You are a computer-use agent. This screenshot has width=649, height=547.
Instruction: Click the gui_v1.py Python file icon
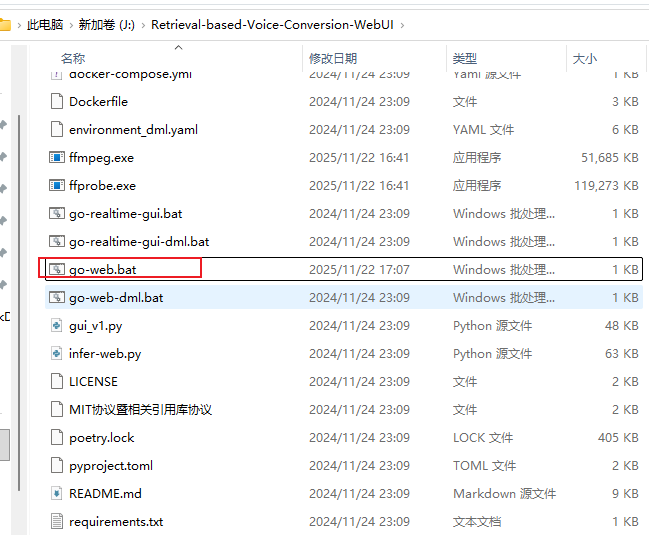click(x=57, y=326)
